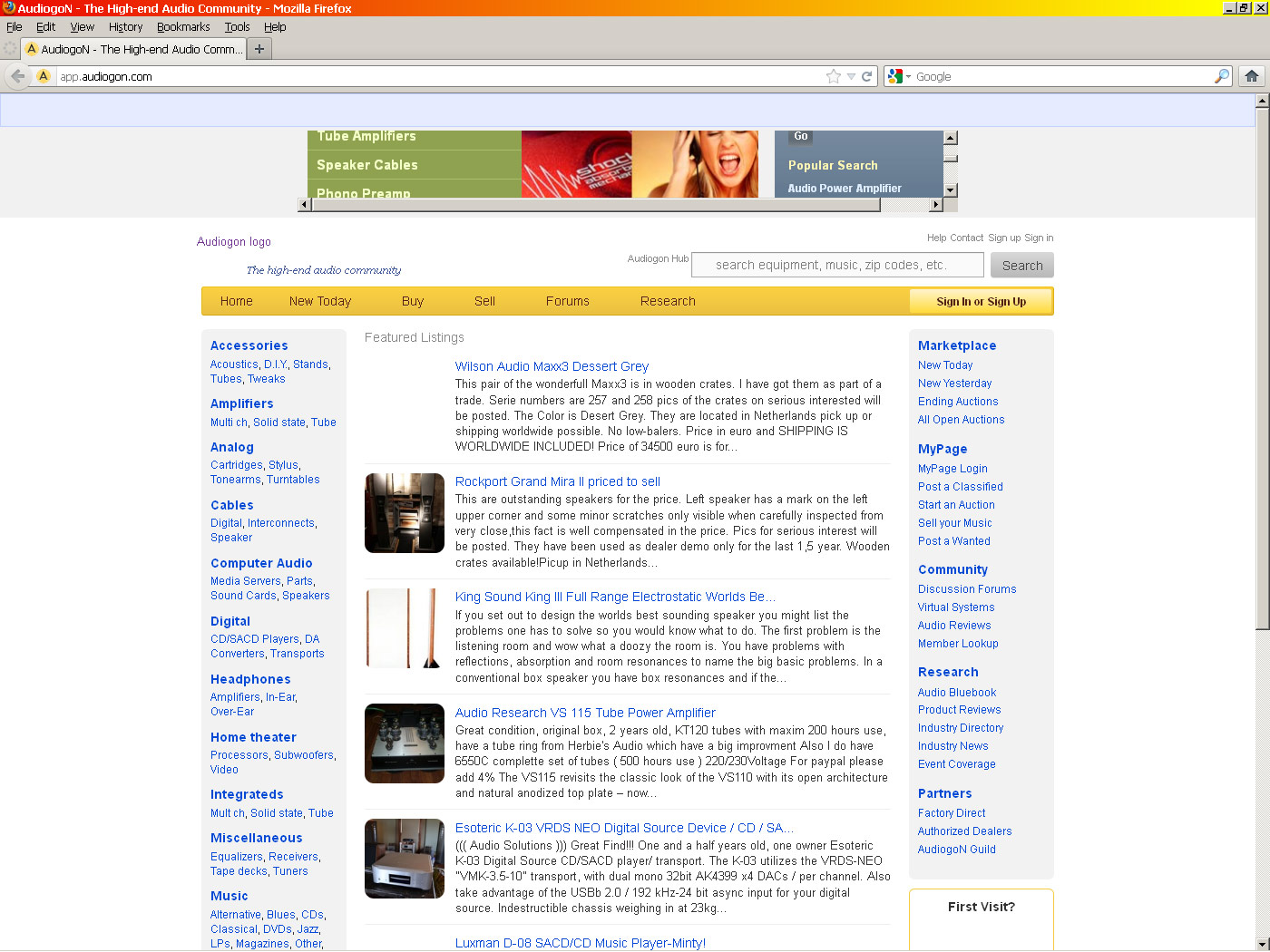The image size is (1270, 952).
Task: Click the browser back arrow button
Action: coord(17,76)
